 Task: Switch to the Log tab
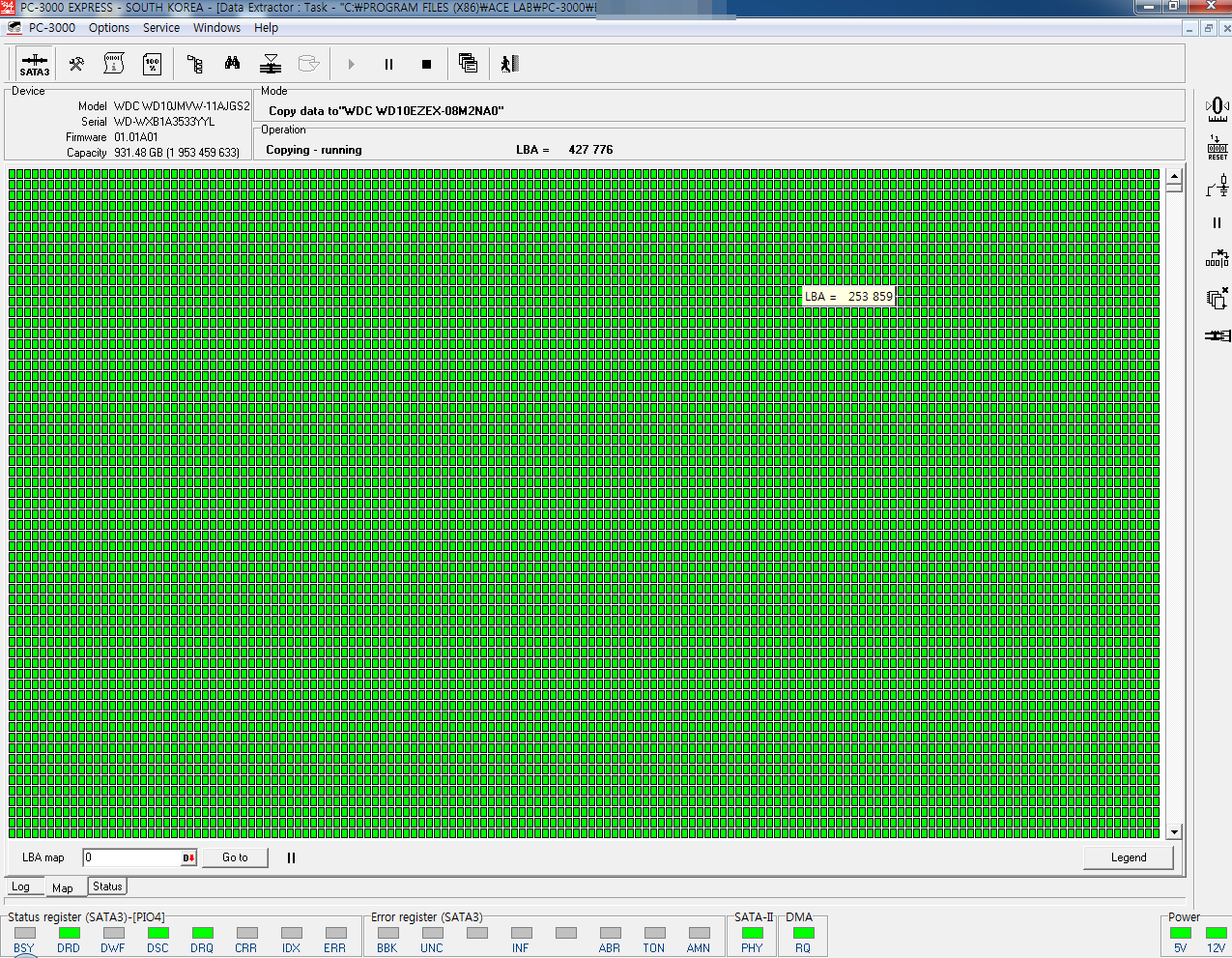pyautogui.click(x=20, y=887)
